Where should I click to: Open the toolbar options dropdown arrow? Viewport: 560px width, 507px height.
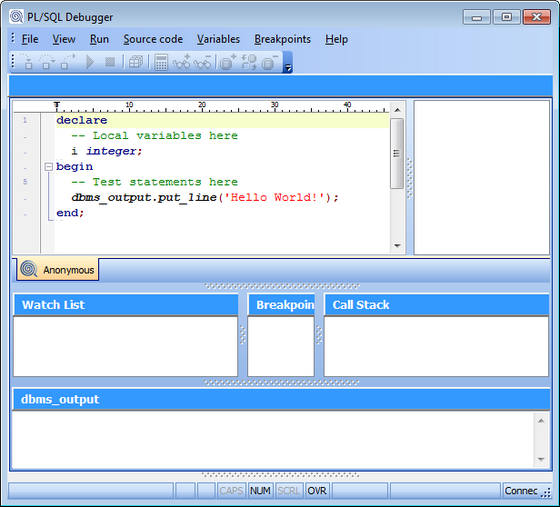point(288,67)
